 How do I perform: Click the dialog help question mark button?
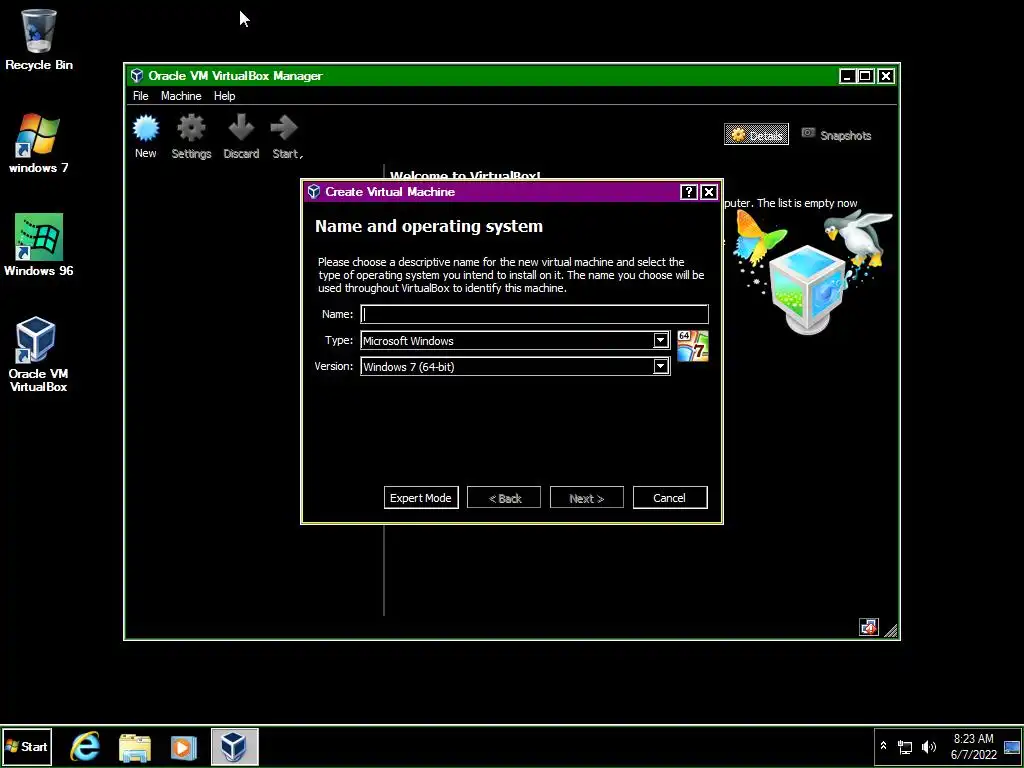(688, 192)
